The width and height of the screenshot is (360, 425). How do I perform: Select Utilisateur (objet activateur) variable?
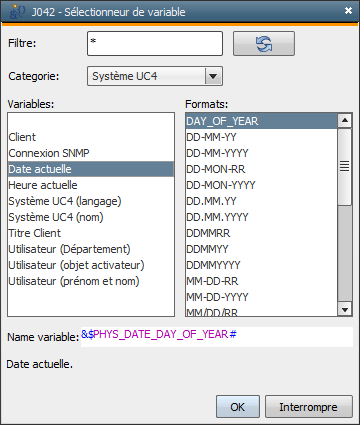(x=91, y=265)
